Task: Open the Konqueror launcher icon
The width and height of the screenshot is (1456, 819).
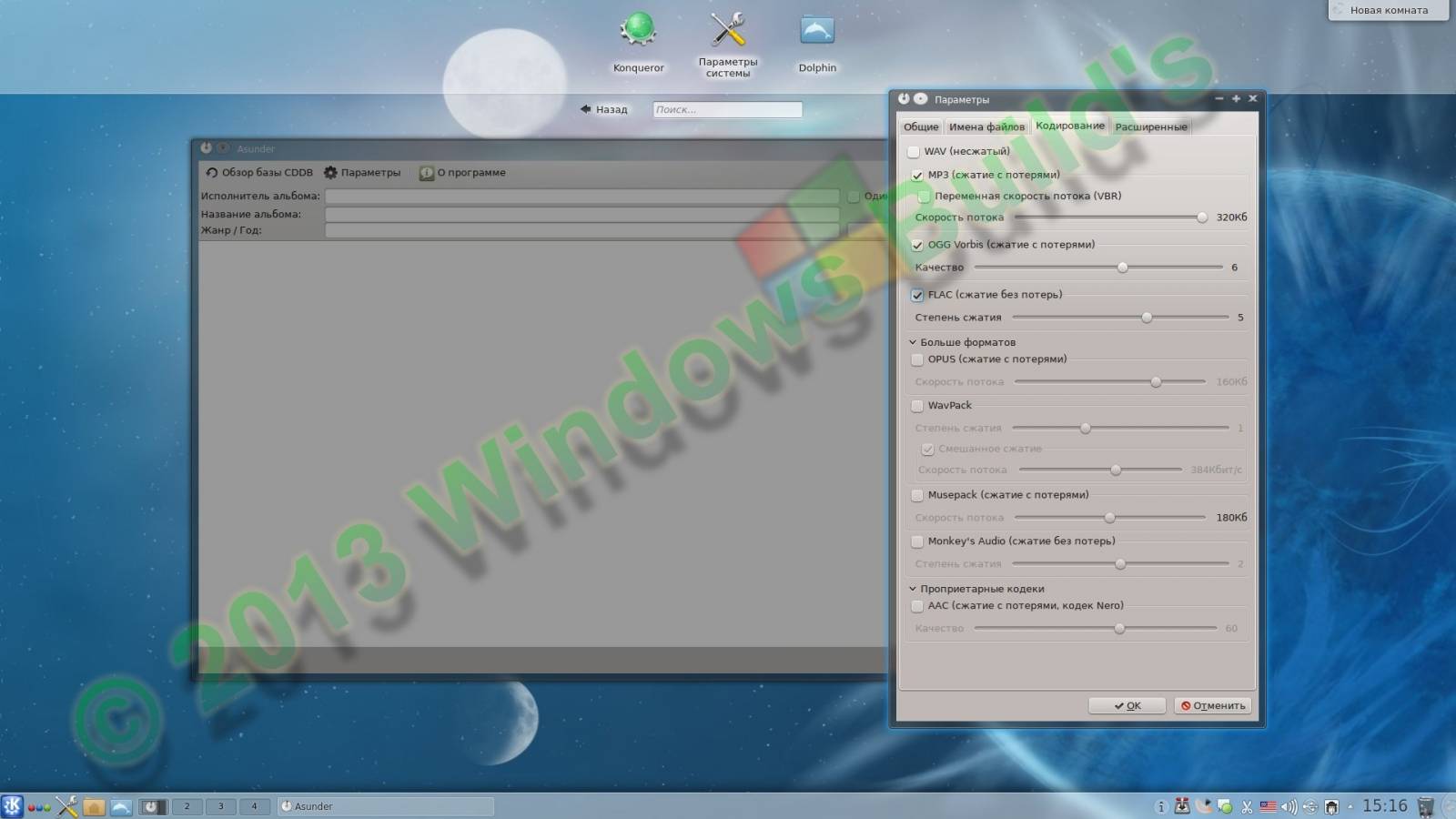Action: click(x=638, y=30)
